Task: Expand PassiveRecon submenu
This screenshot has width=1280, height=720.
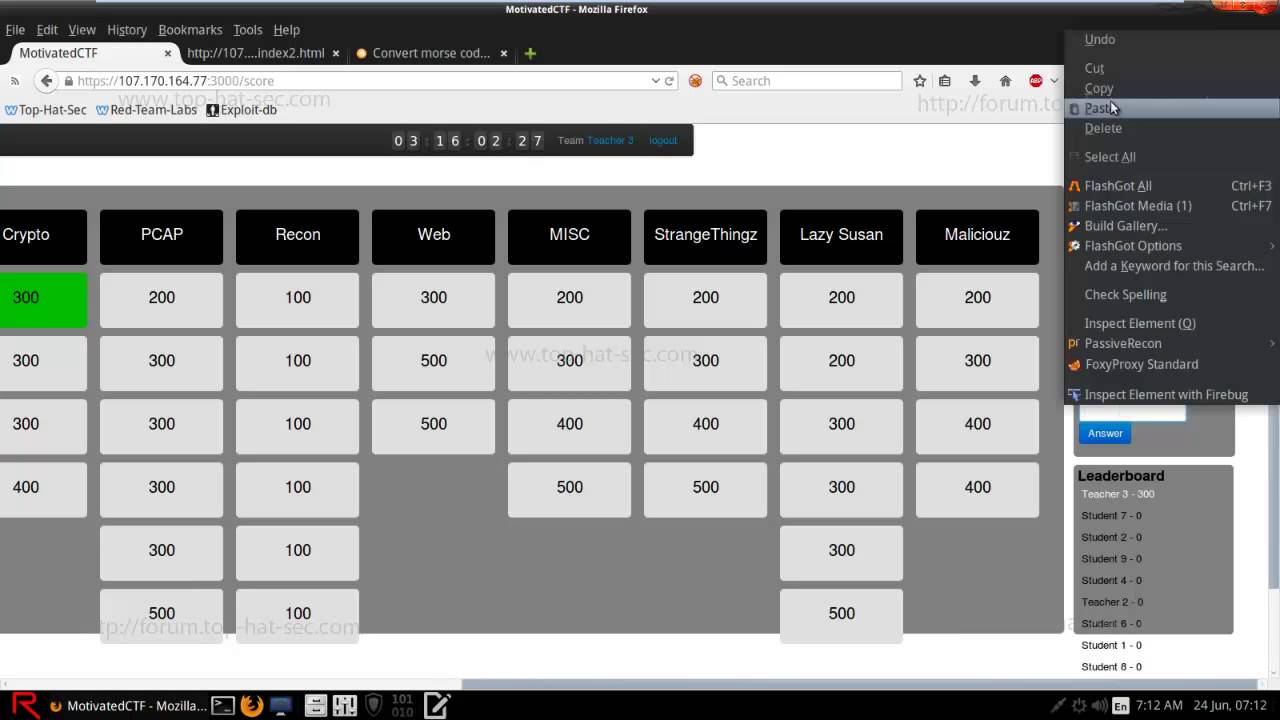Action: click(x=1172, y=343)
